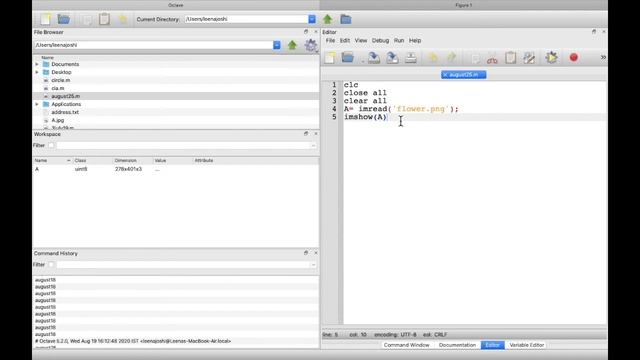Image resolution: width=640 pixels, height=360 pixels.
Task: Undock the Command History panel
Action: [x=306, y=253]
